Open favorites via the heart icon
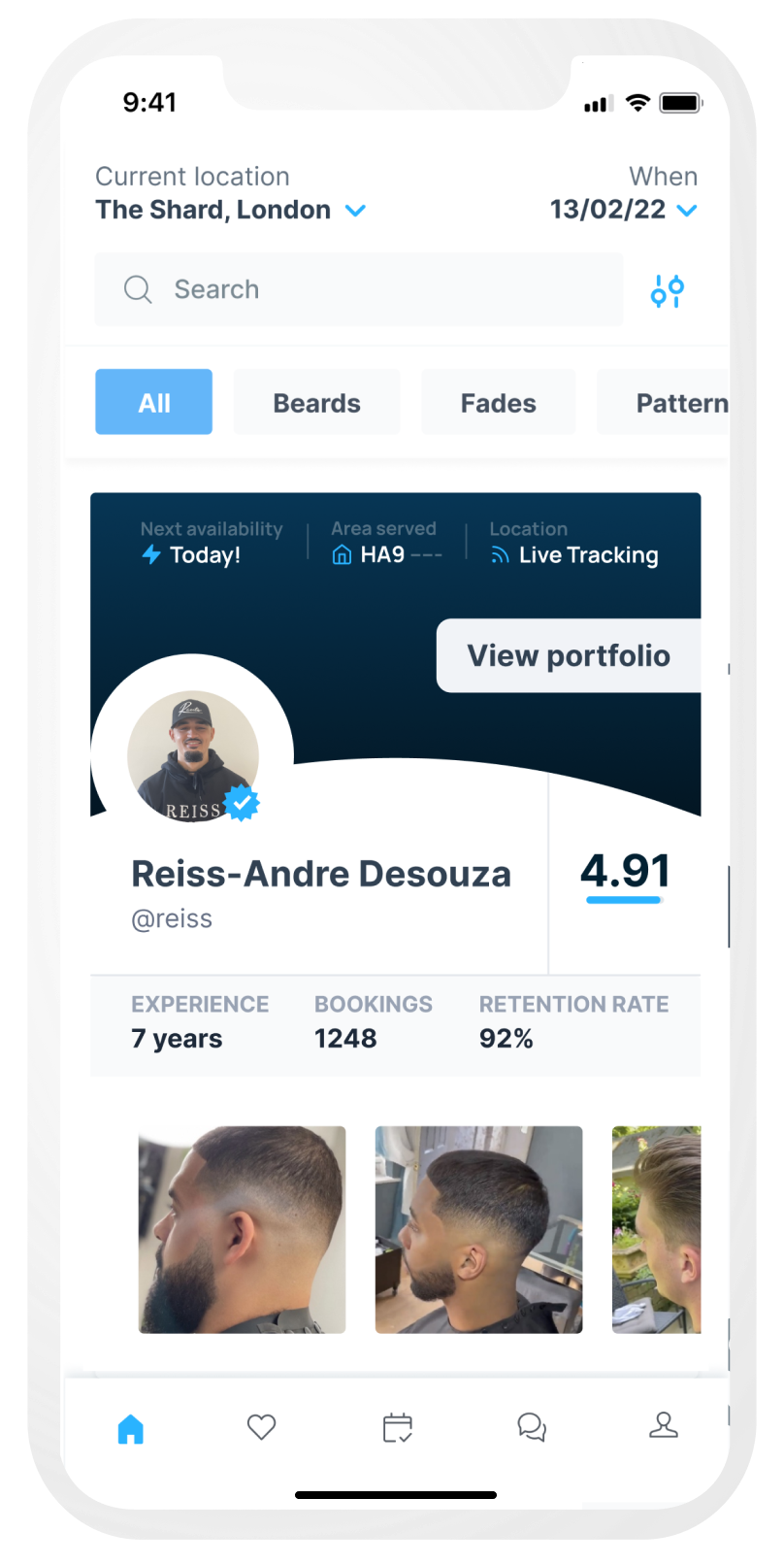This screenshot has height=1565, width=784. [x=262, y=1427]
